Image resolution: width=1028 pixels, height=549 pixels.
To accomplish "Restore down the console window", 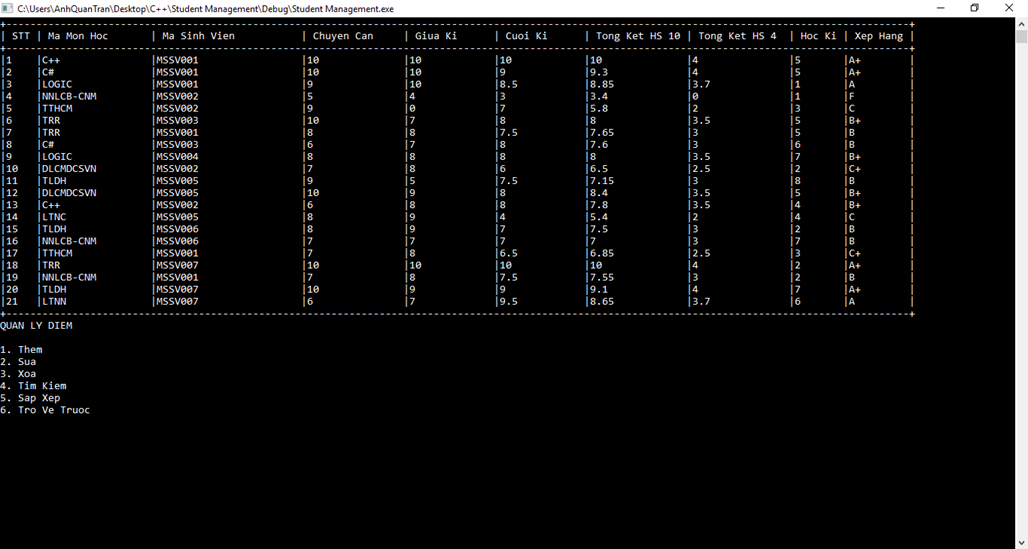I will pos(975,8).
